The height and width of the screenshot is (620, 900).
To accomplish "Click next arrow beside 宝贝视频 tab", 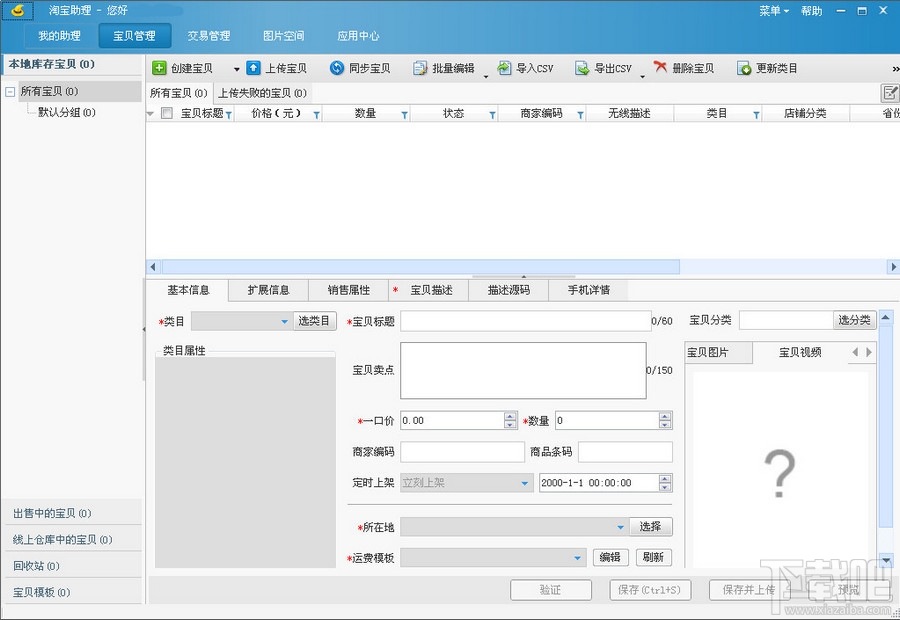I will (869, 352).
